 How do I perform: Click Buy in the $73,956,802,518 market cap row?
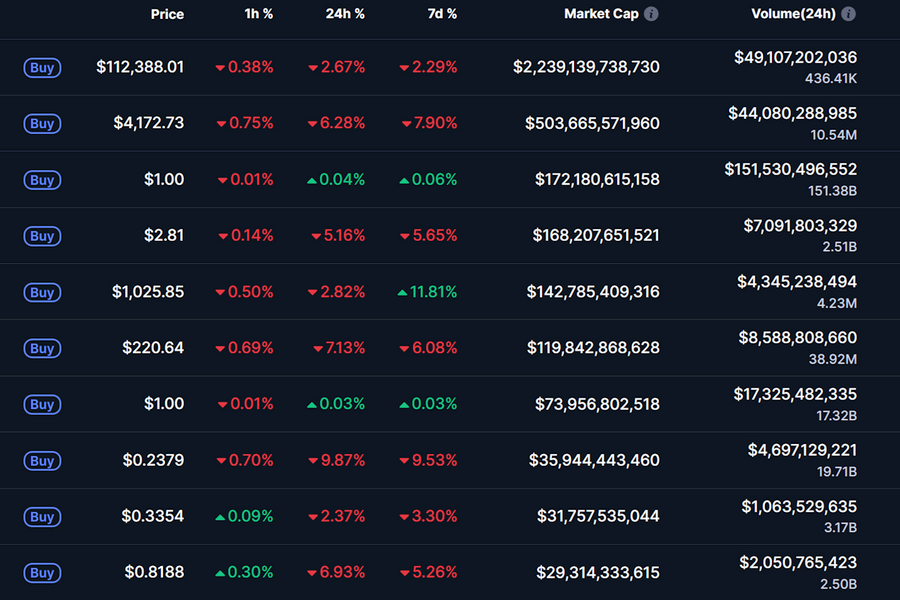tap(42, 404)
